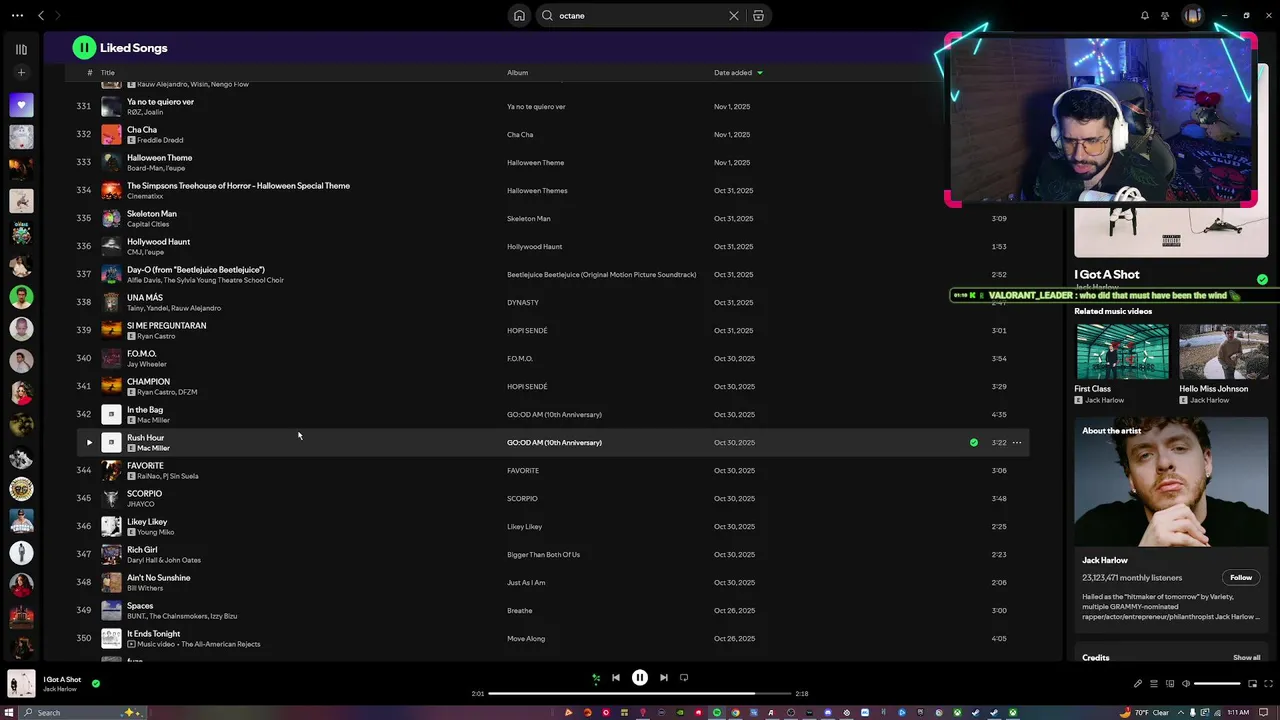Toggle shuffle in the player controls
Viewport: 1280px width, 720px height.
(596, 678)
